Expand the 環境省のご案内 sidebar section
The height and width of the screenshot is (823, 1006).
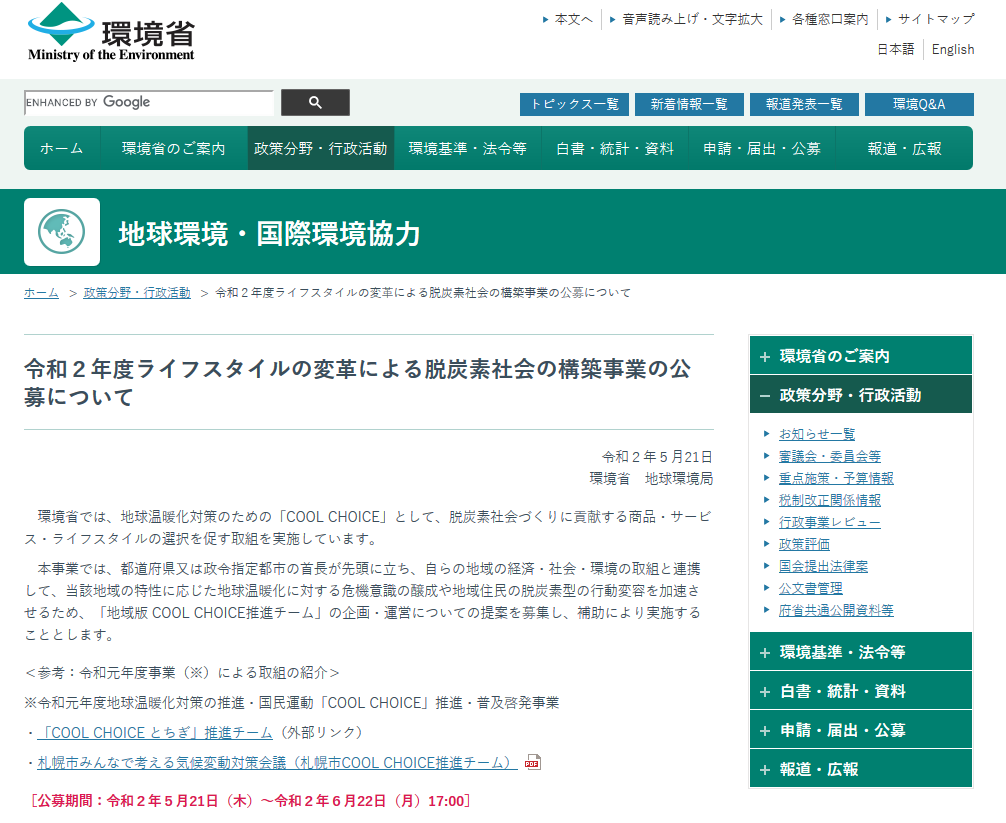[x=860, y=356]
